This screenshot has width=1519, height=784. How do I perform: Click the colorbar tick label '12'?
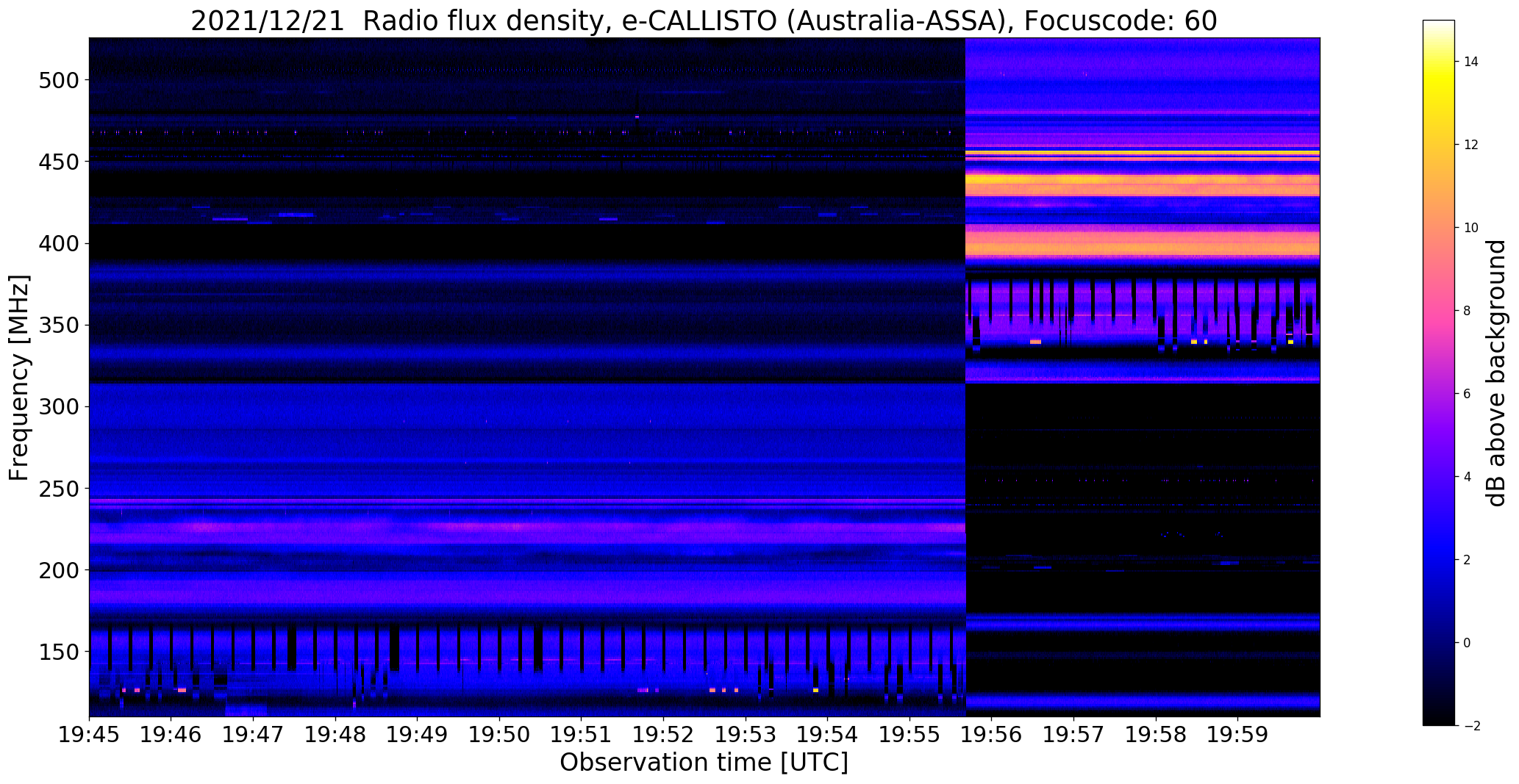1471,145
